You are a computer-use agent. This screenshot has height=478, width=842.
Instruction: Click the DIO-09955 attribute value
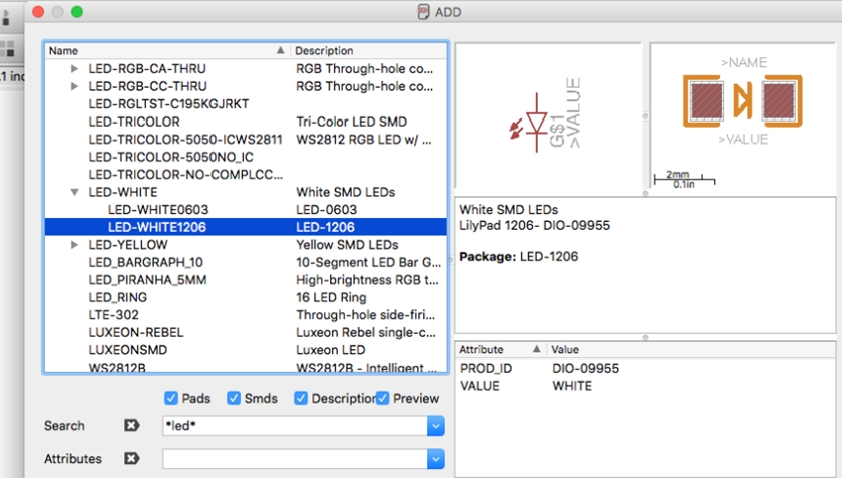click(585, 368)
